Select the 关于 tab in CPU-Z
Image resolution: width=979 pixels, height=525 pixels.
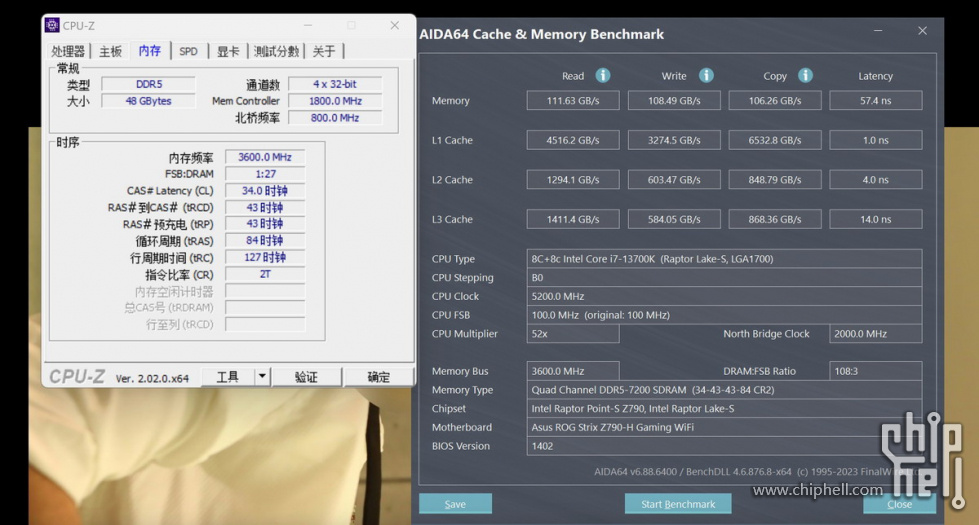point(323,51)
